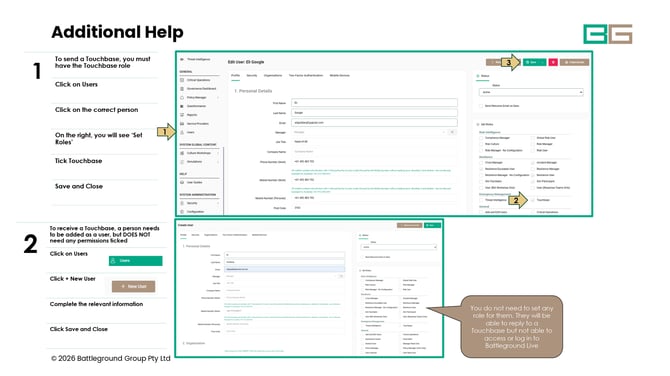Tick Threat Intelligence role checkbox in Edit User

coord(482,200)
